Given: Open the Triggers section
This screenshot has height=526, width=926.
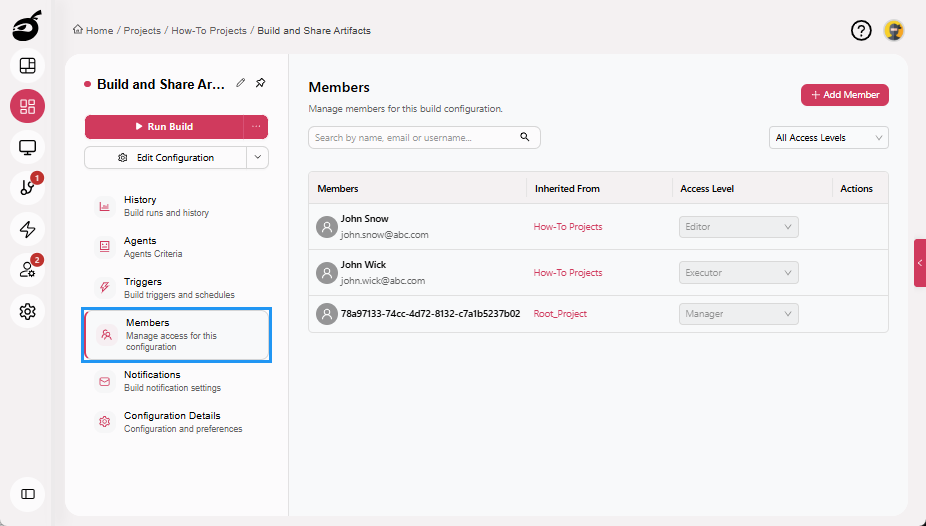Looking at the screenshot, I should pos(176,287).
